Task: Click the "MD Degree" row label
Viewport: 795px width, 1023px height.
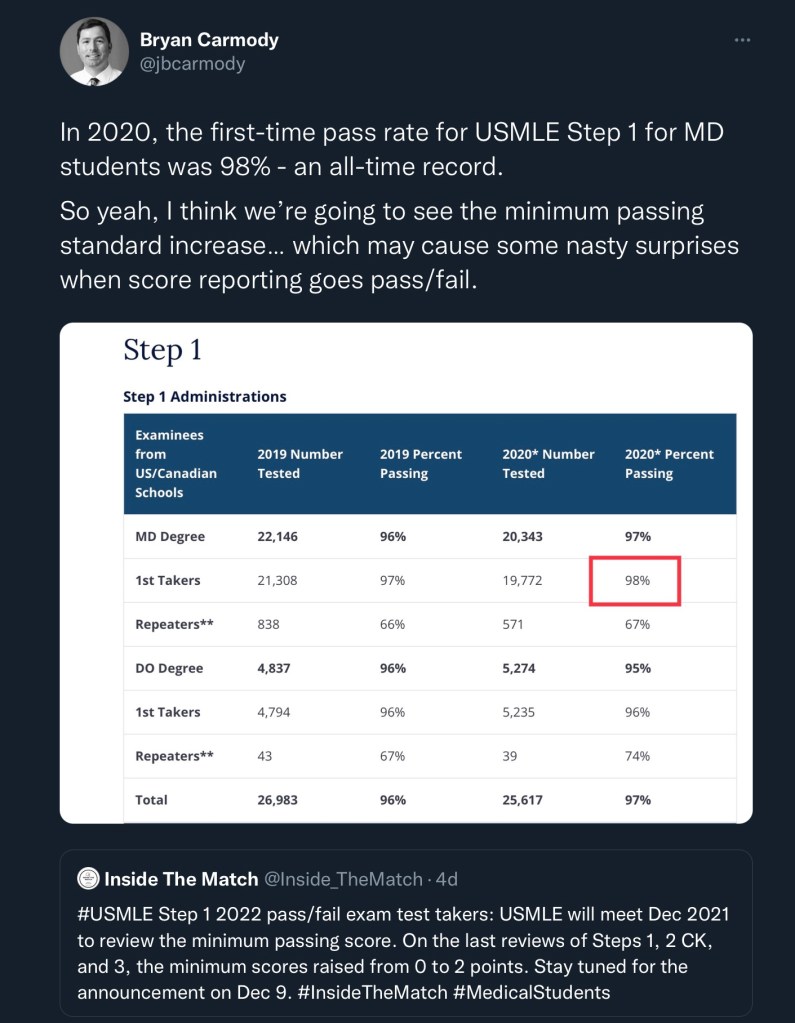Action: click(170, 537)
